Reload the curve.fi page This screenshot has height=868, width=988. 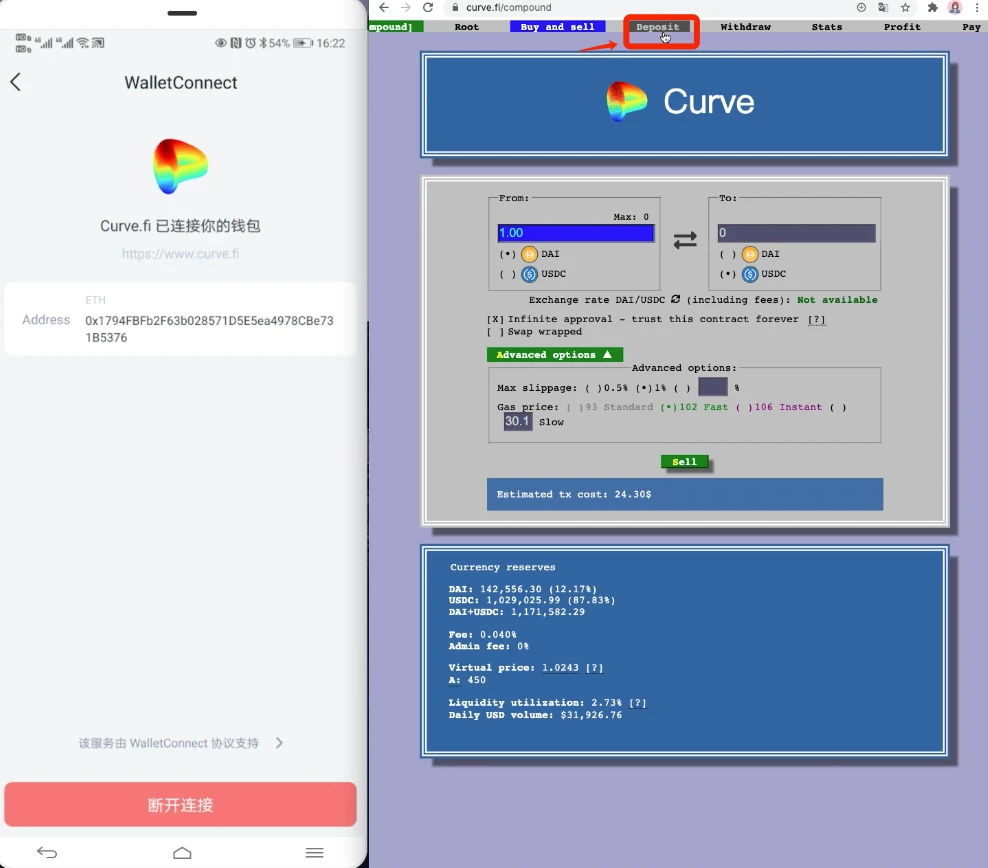(x=428, y=8)
